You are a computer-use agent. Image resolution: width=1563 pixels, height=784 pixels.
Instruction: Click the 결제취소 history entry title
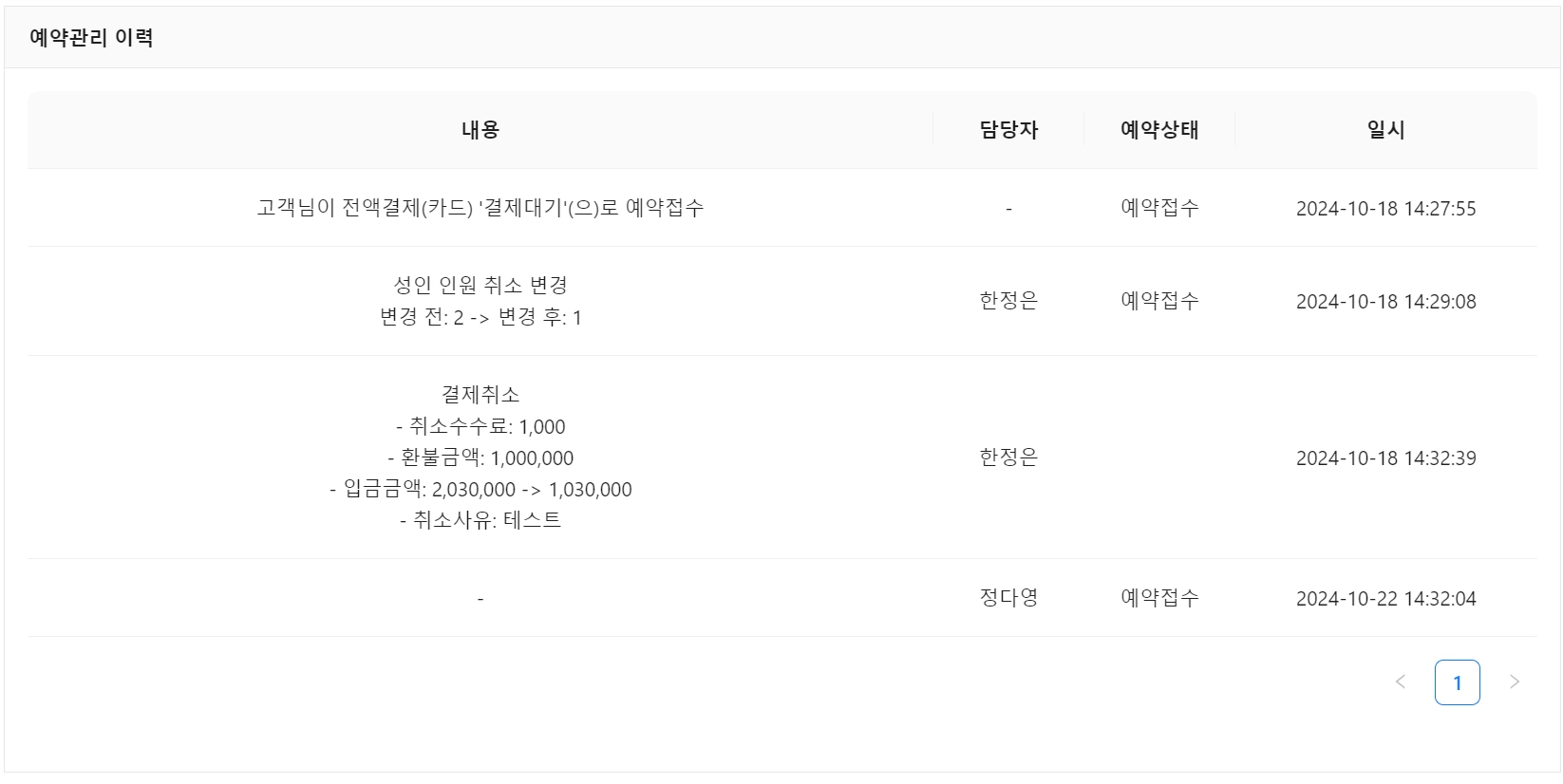[480, 394]
